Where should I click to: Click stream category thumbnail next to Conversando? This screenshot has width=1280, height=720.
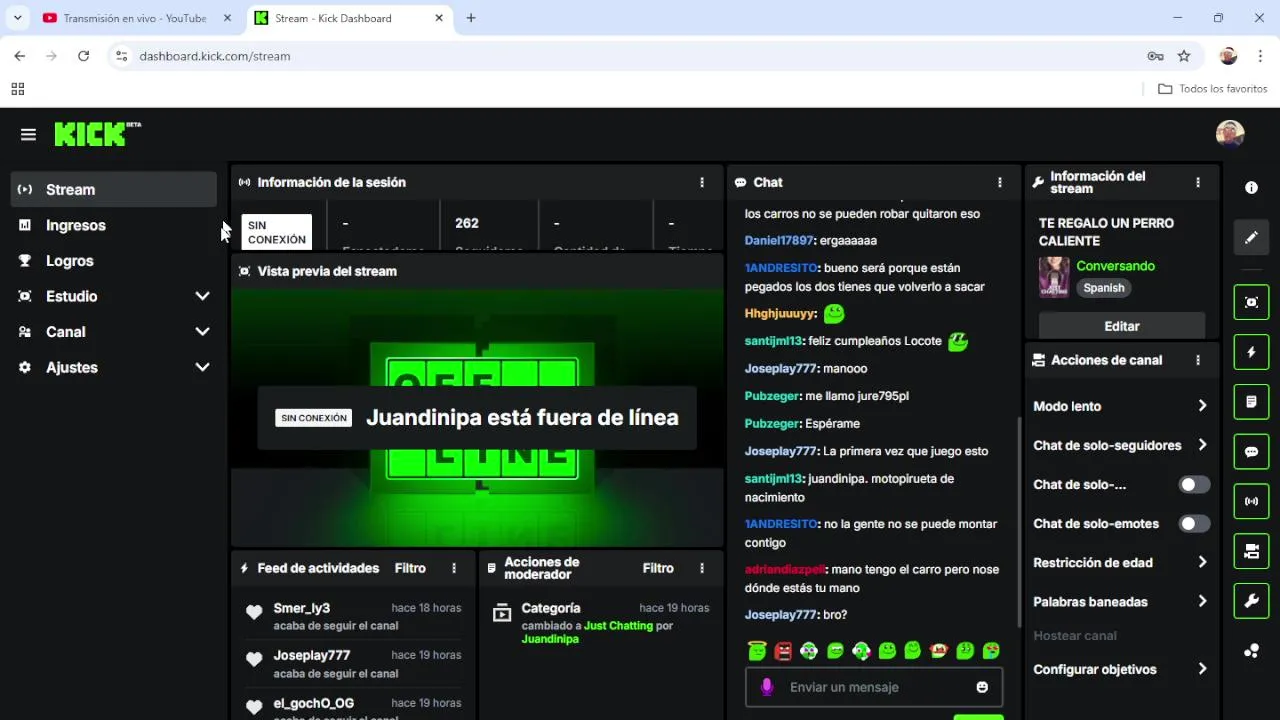click(x=1054, y=277)
